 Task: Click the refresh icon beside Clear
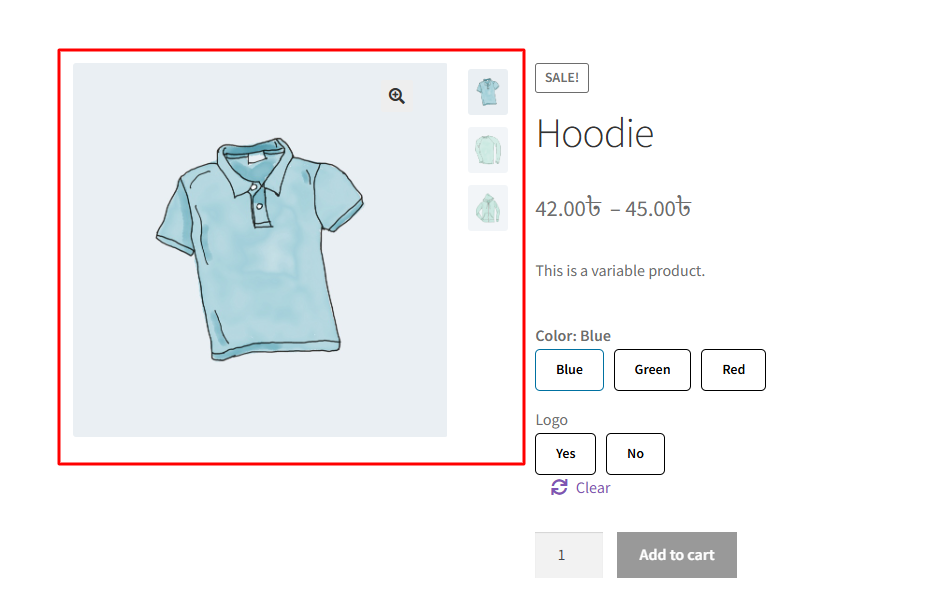(x=559, y=487)
